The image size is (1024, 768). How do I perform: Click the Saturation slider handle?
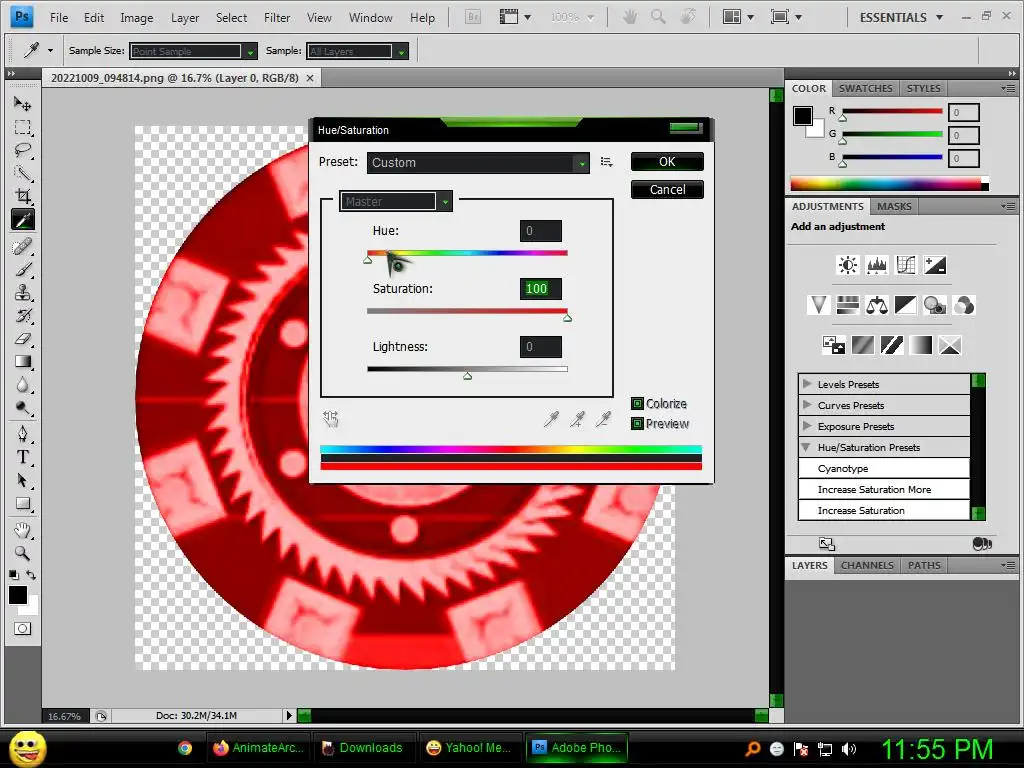tap(568, 318)
